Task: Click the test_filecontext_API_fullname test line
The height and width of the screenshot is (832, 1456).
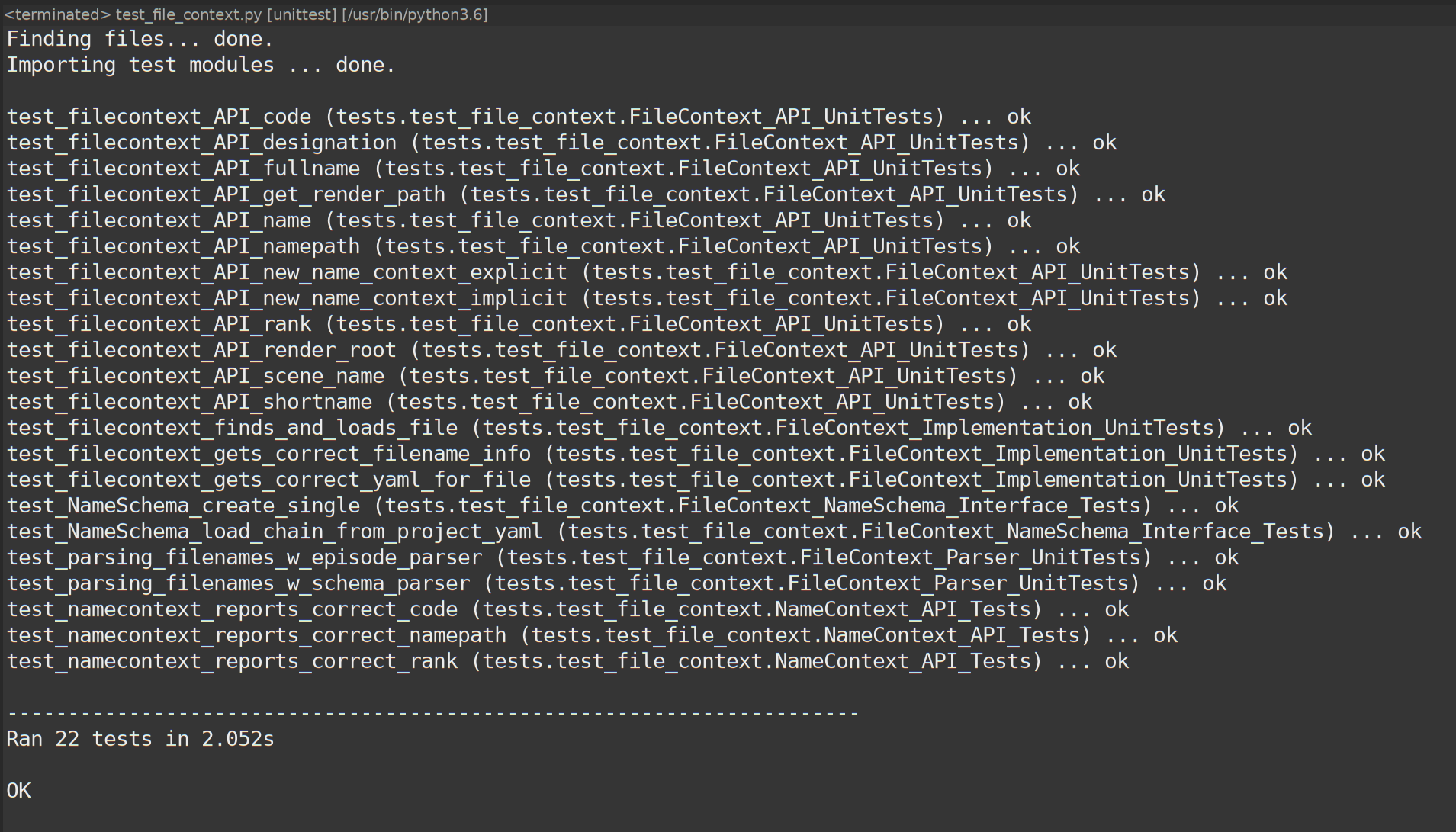Action: pos(543,169)
